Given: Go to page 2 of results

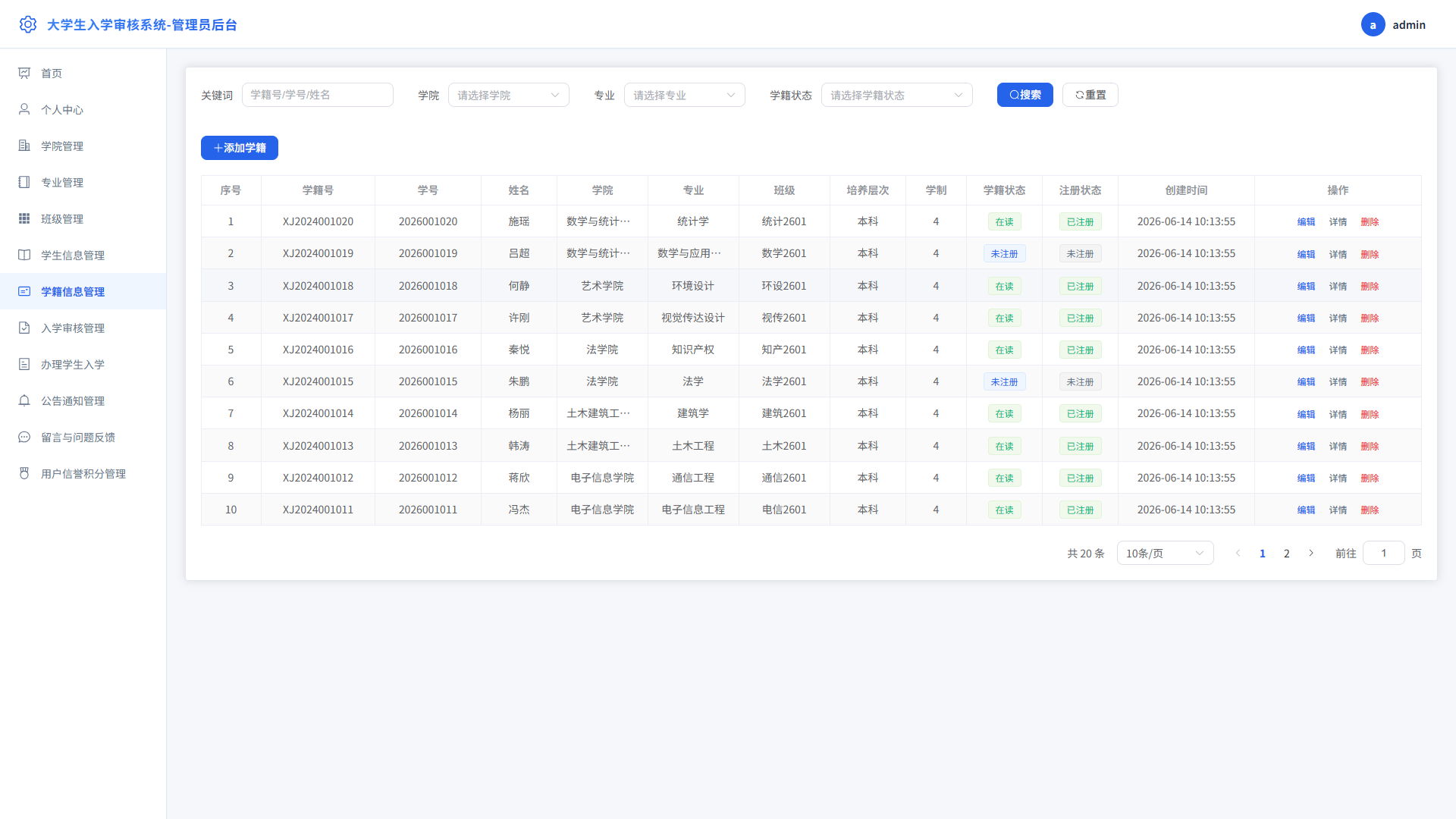Looking at the screenshot, I should (1286, 553).
